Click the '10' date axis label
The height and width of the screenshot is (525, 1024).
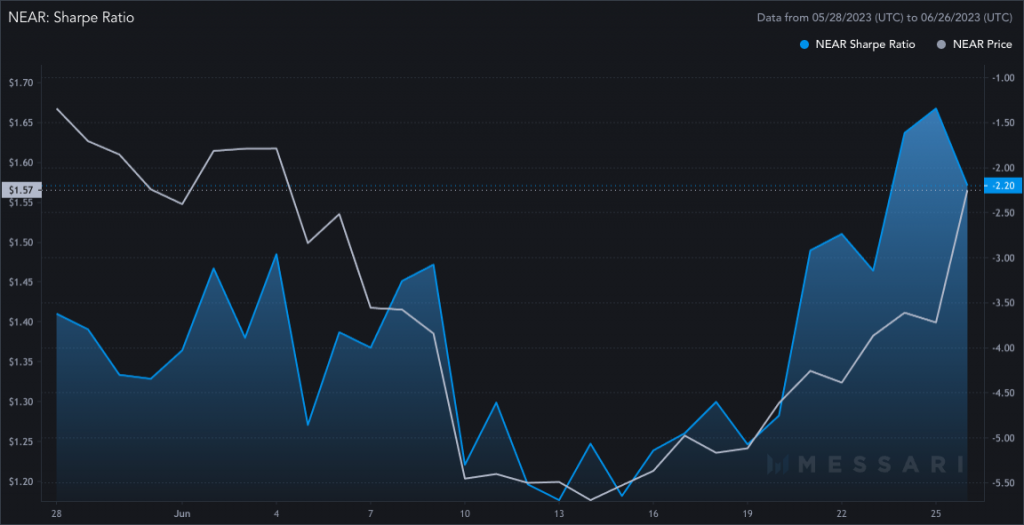pos(465,513)
